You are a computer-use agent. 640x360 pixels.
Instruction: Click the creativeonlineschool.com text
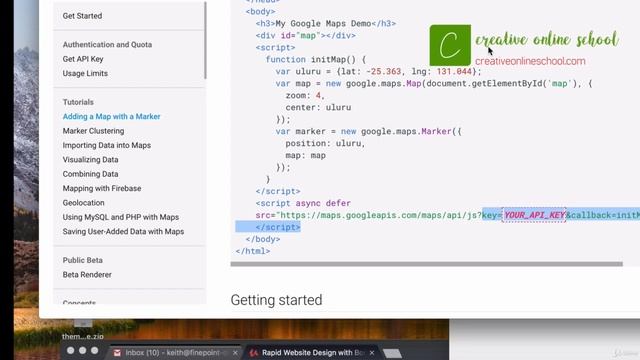tap(530, 61)
